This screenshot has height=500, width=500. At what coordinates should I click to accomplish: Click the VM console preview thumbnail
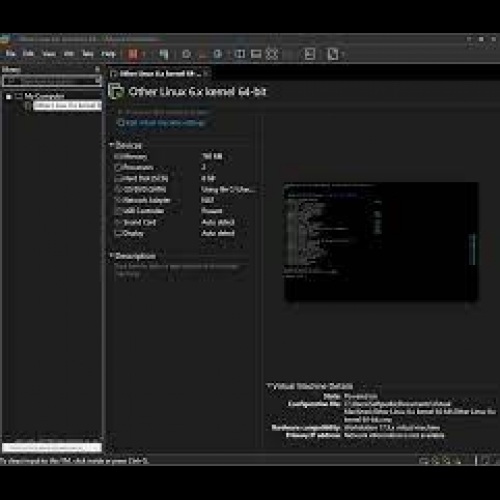pyautogui.click(x=381, y=241)
